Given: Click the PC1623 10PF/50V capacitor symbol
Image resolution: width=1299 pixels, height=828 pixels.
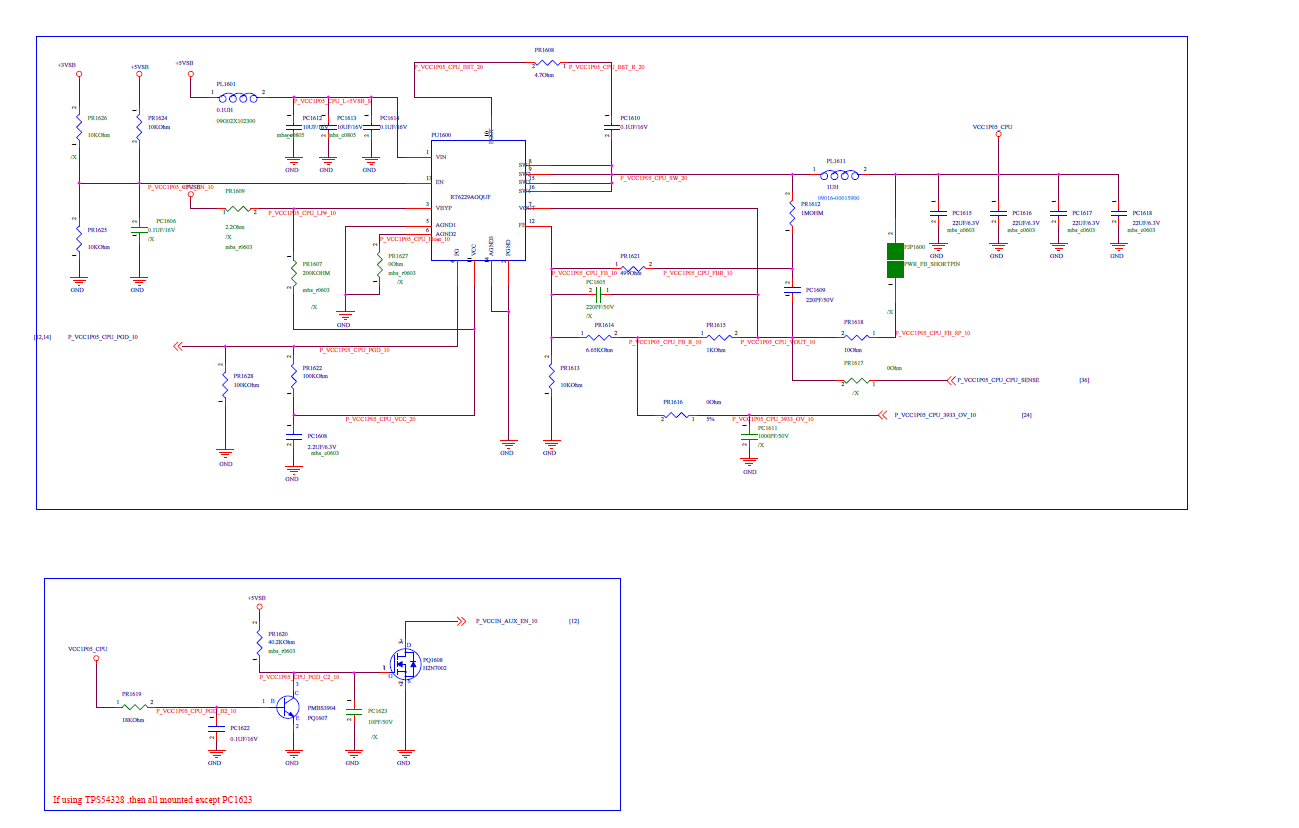Looking at the screenshot, I should click(352, 716).
